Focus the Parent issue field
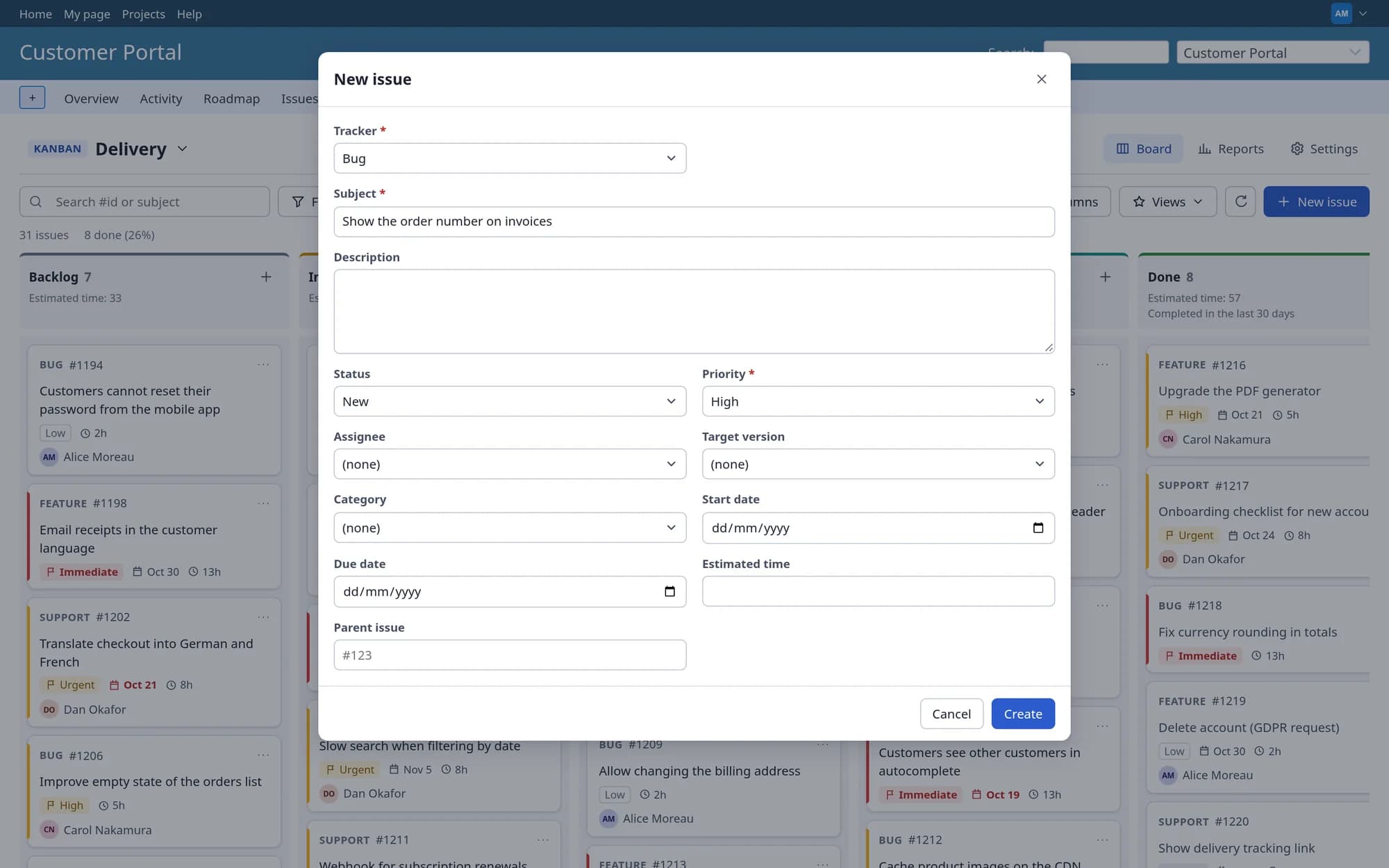1389x868 pixels. [510, 655]
